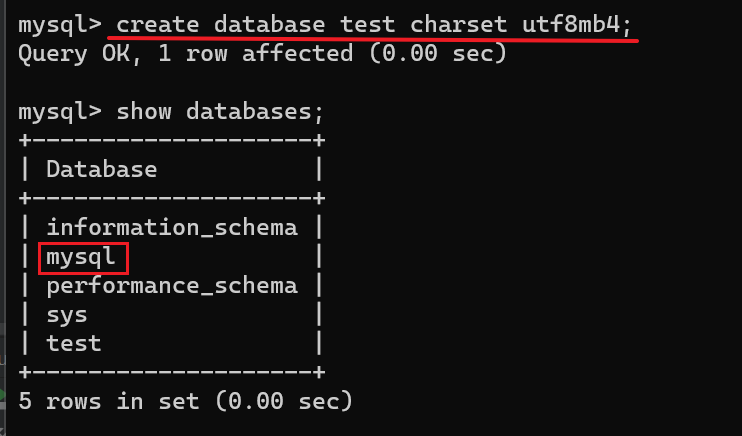Click the mysql> prompt on the first line
Image resolution: width=742 pixels, height=436 pixels.
click(60, 24)
